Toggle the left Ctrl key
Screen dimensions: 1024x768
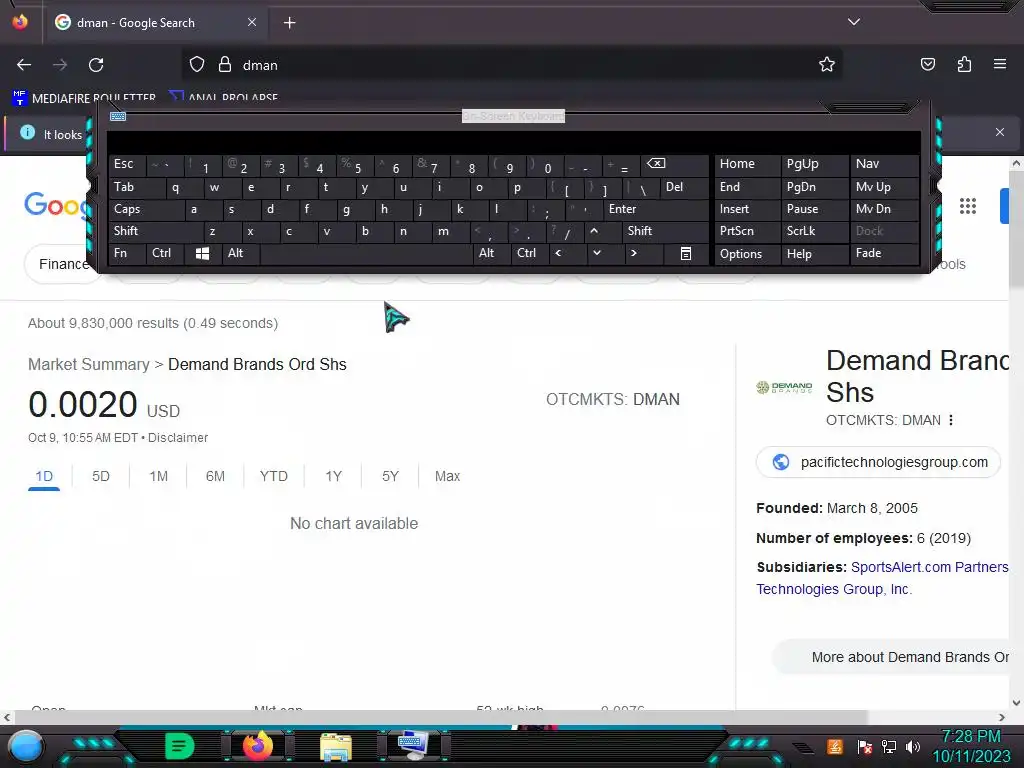click(165, 253)
